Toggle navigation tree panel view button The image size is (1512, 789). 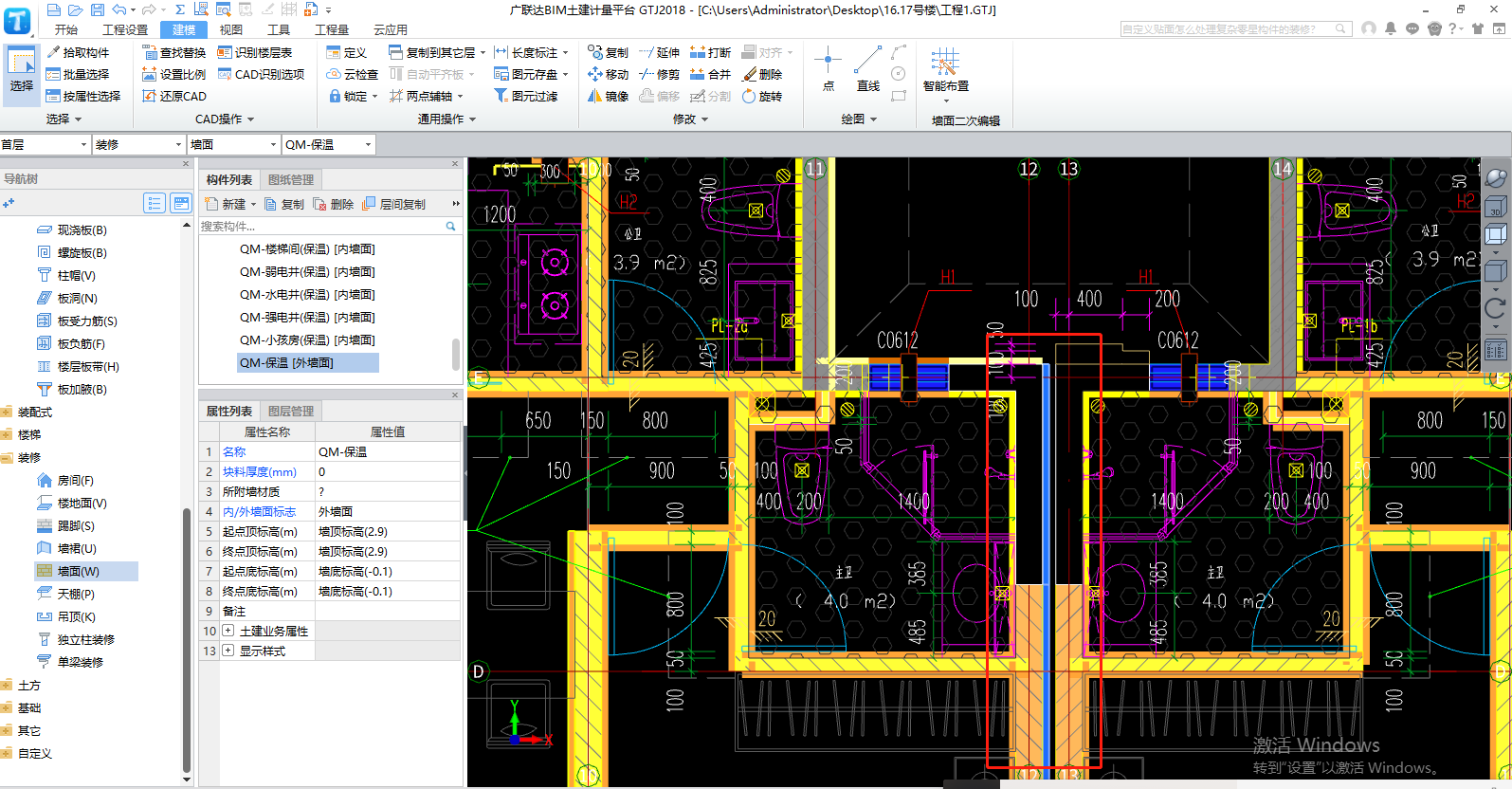[x=181, y=203]
